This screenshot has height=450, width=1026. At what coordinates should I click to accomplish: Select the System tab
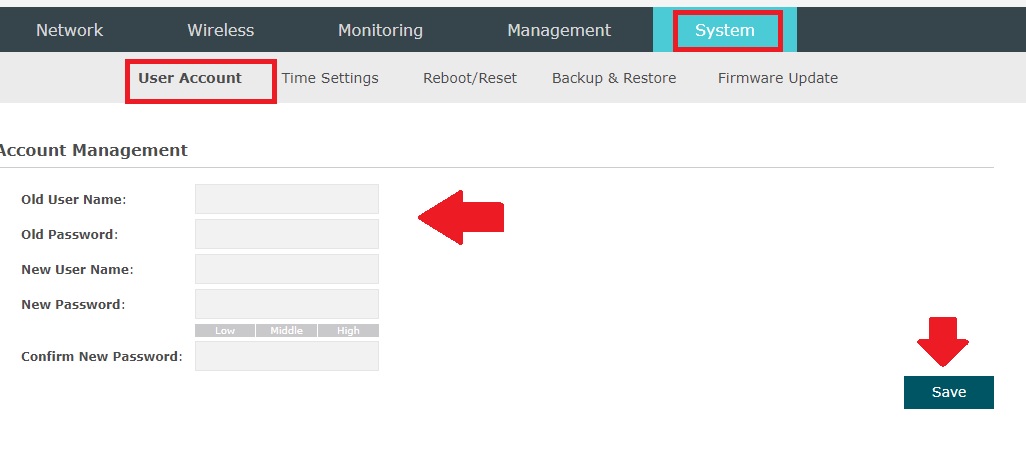tap(724, 30)
